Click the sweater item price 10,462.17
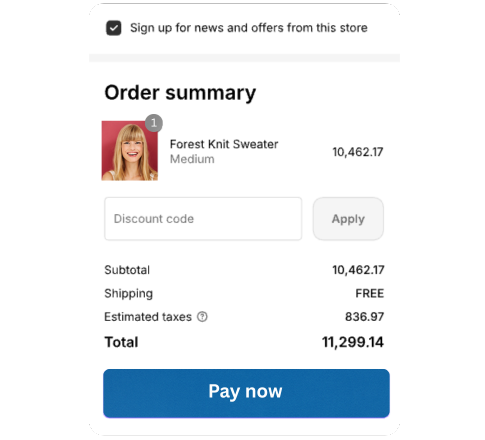The image size is (485, 440). coord(358,152)
